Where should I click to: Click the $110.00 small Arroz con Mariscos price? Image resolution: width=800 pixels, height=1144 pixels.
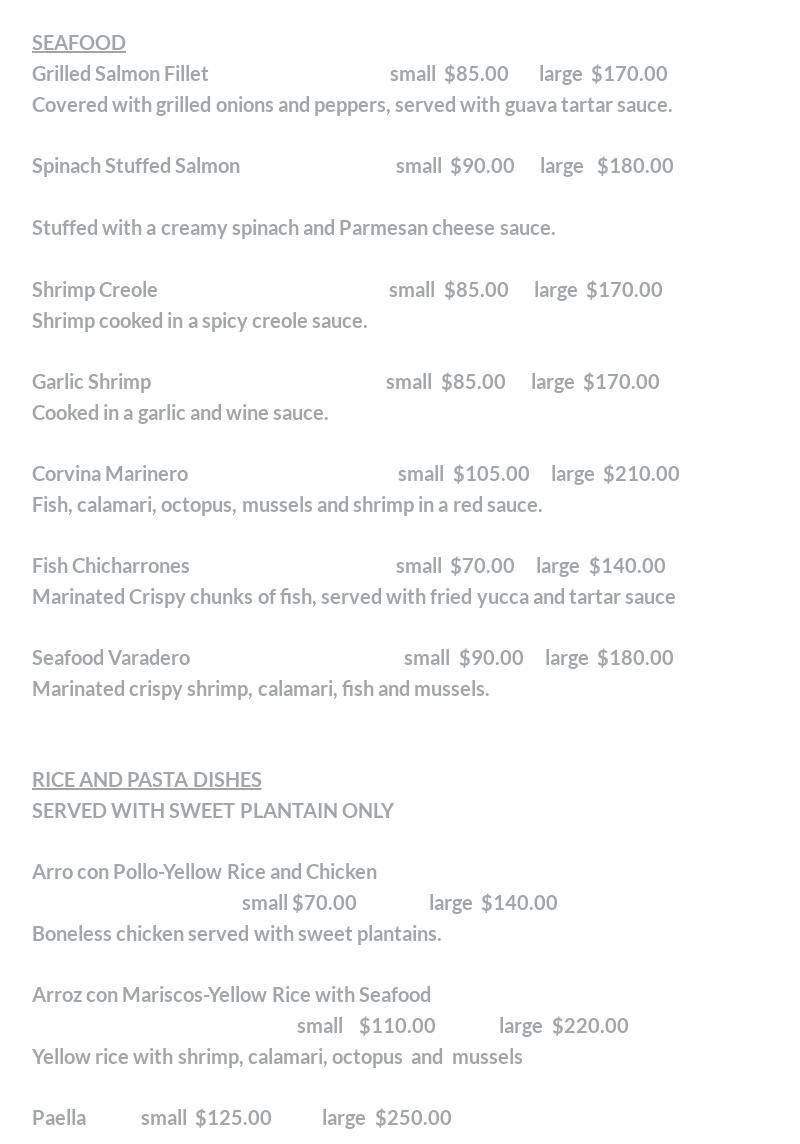coord(397,1025)
